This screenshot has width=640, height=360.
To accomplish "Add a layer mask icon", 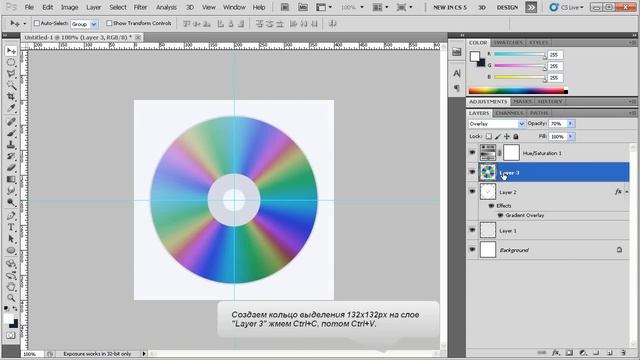I will pyautogui.click(x=569, y=353).
